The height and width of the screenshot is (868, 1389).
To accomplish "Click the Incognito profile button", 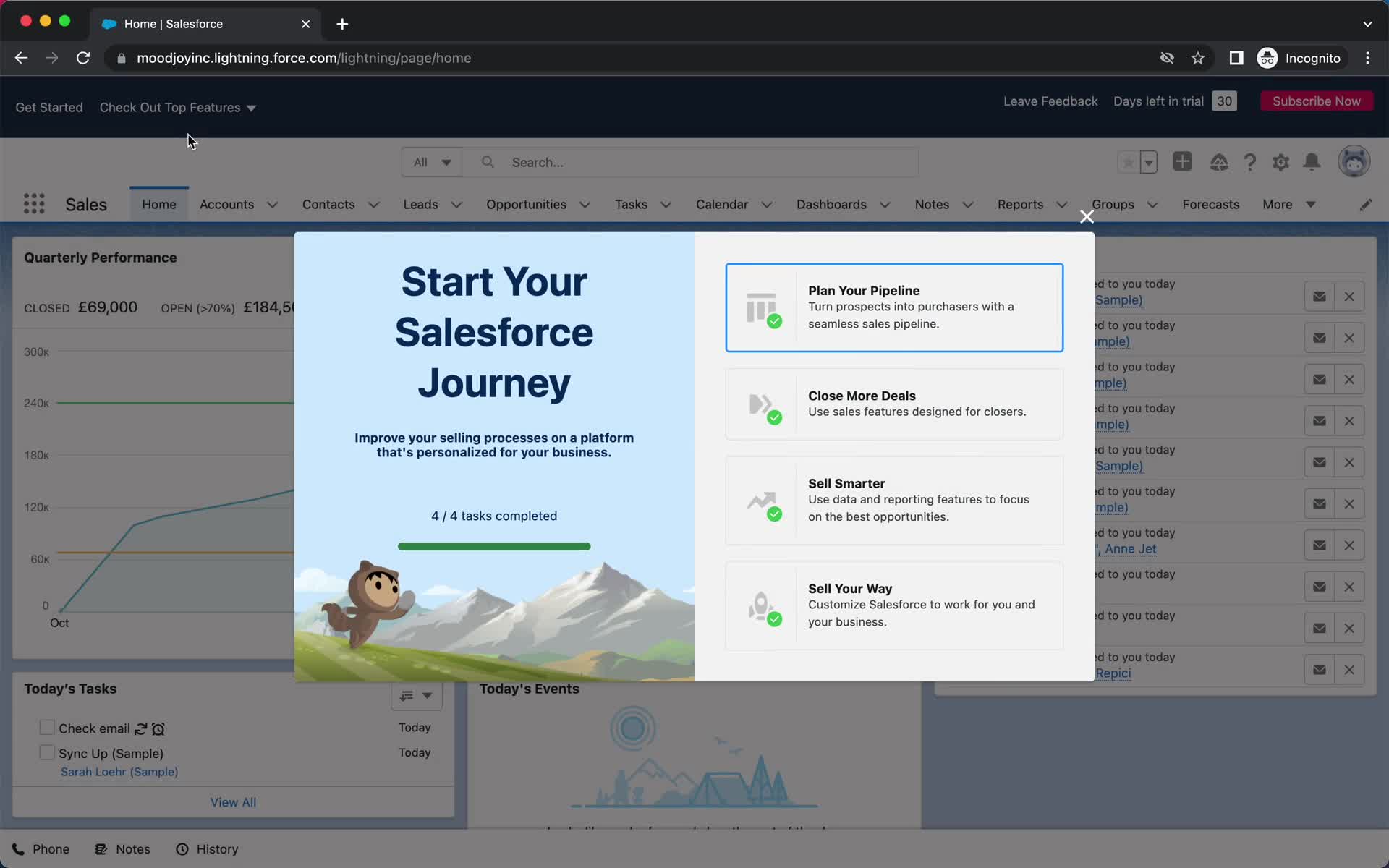I will tap(1299, 58).
